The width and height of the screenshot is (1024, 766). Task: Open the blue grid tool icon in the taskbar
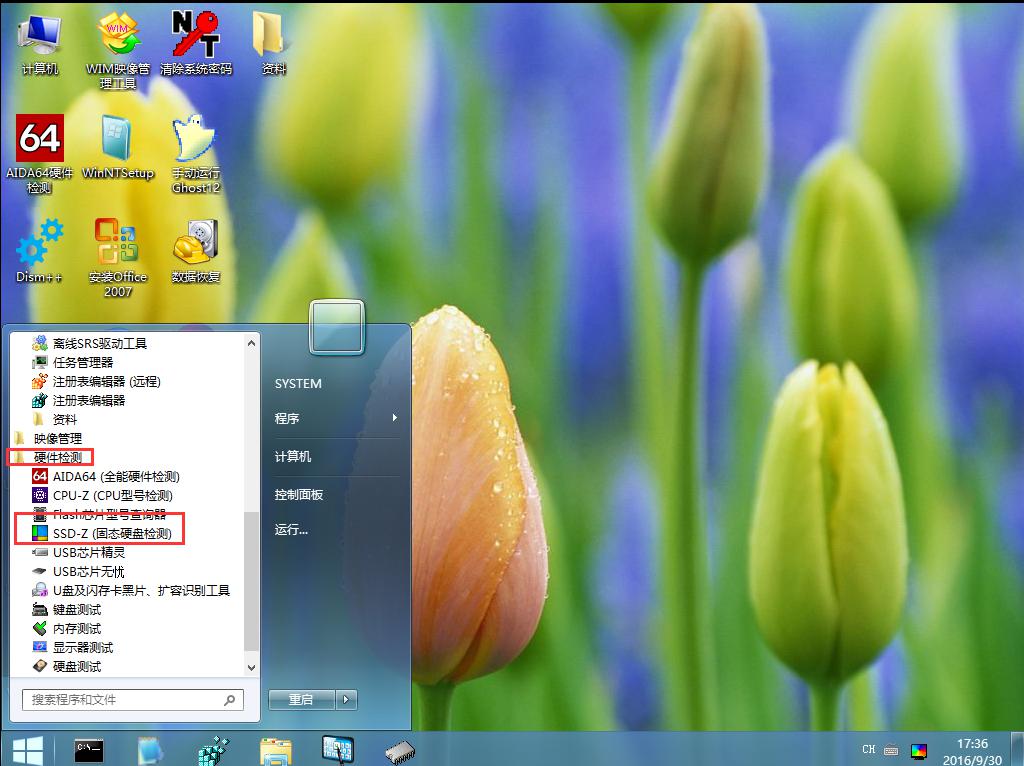coord(338,750)
